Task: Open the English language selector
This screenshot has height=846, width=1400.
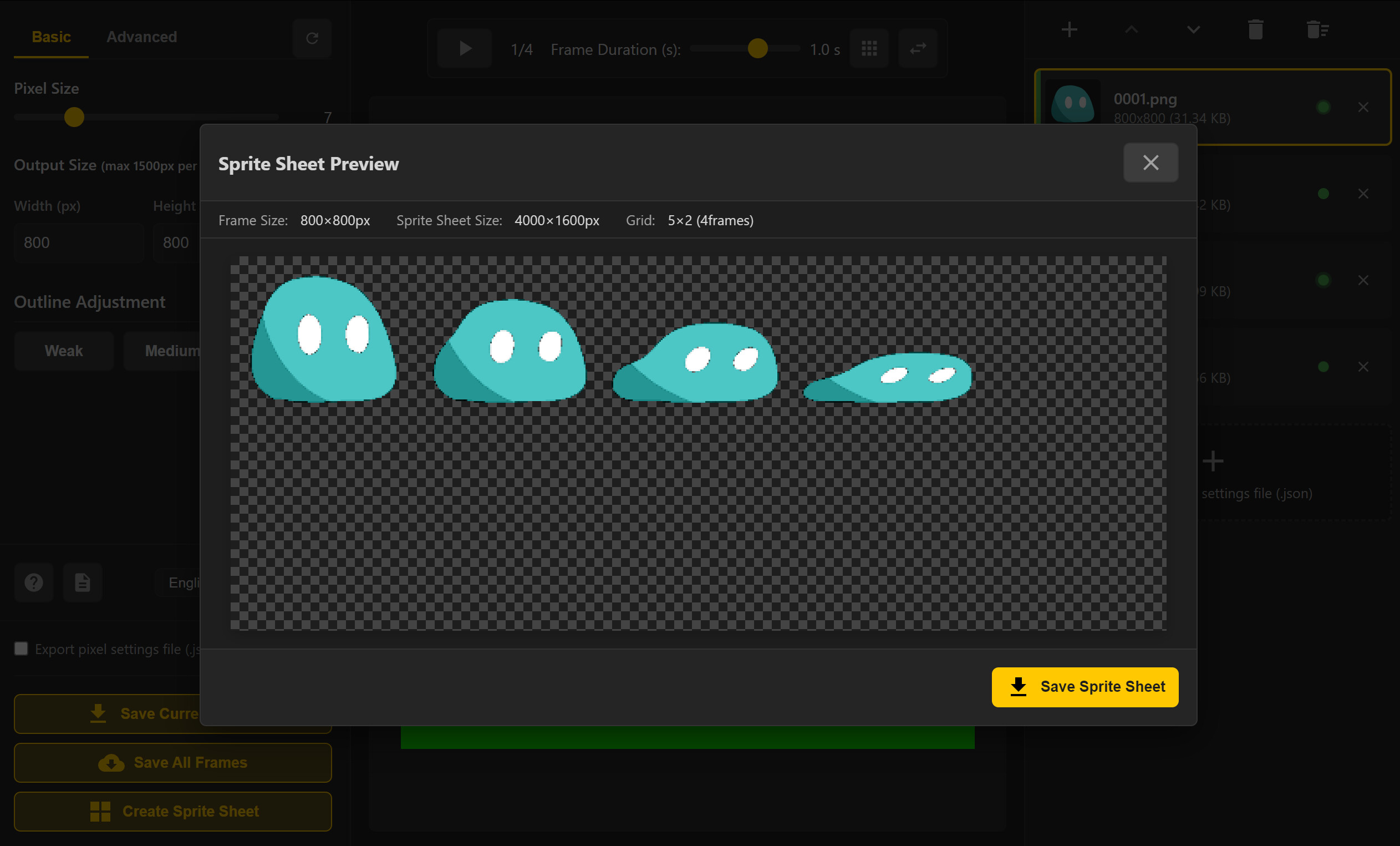Action: pos(183,582)
